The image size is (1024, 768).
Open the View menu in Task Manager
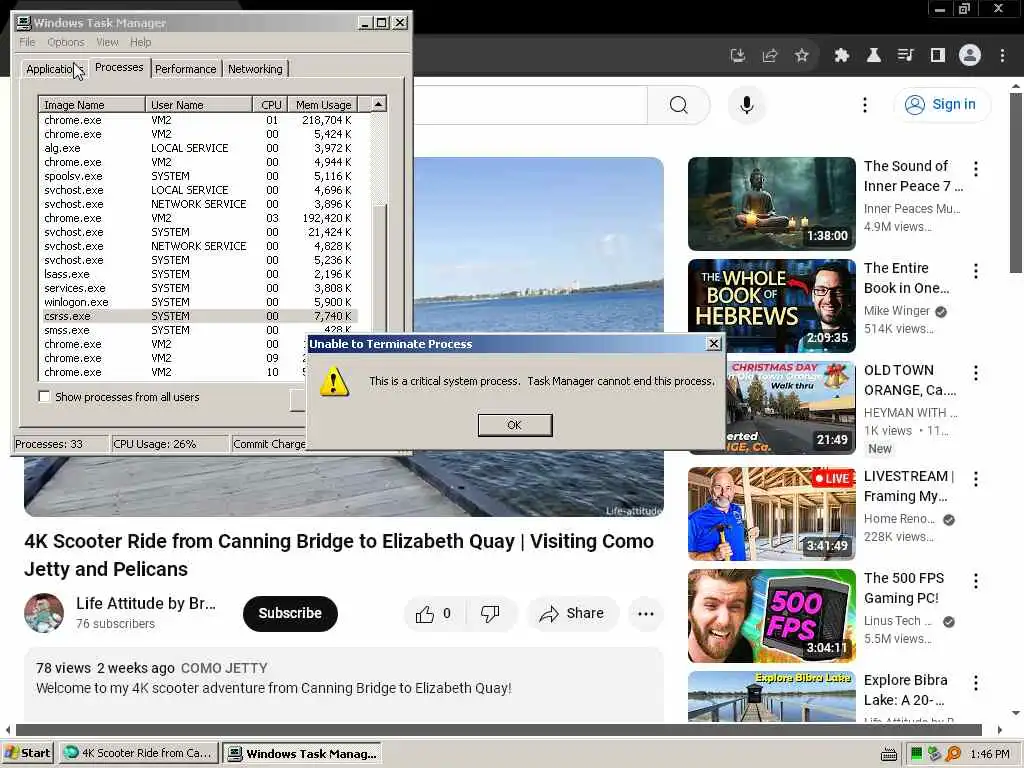(108, 42)
